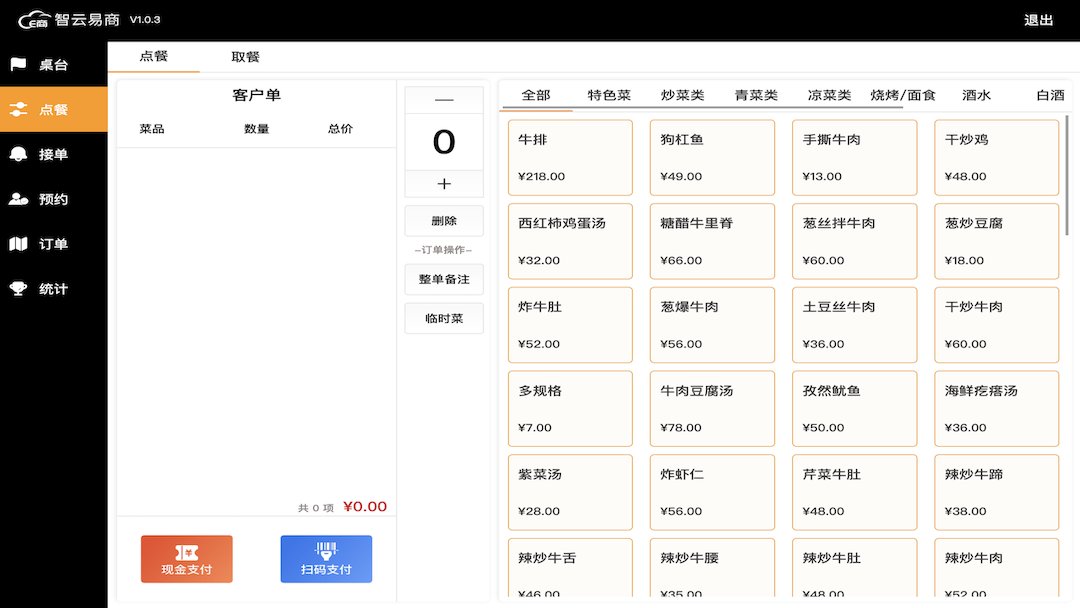Click the 删除 delete button

point(444,221)
